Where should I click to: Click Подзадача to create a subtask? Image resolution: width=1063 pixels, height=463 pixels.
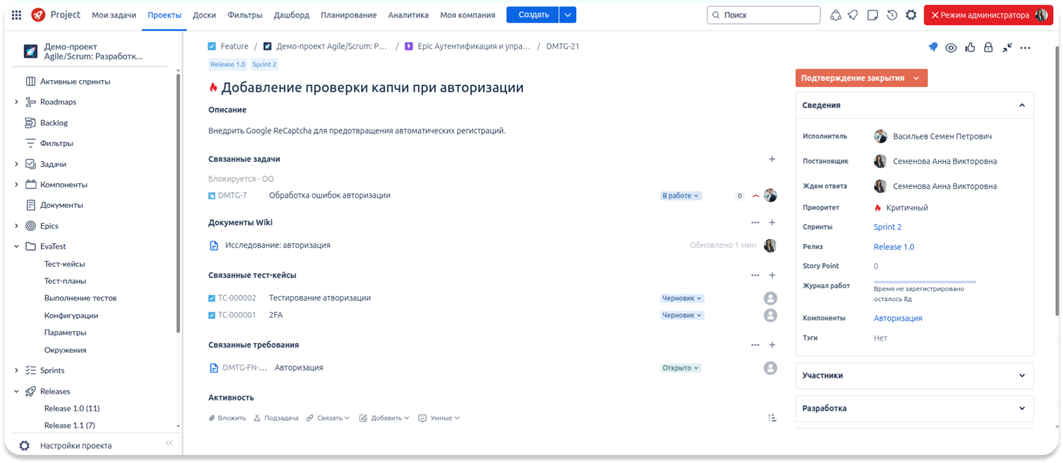click(x=276, y=418)
